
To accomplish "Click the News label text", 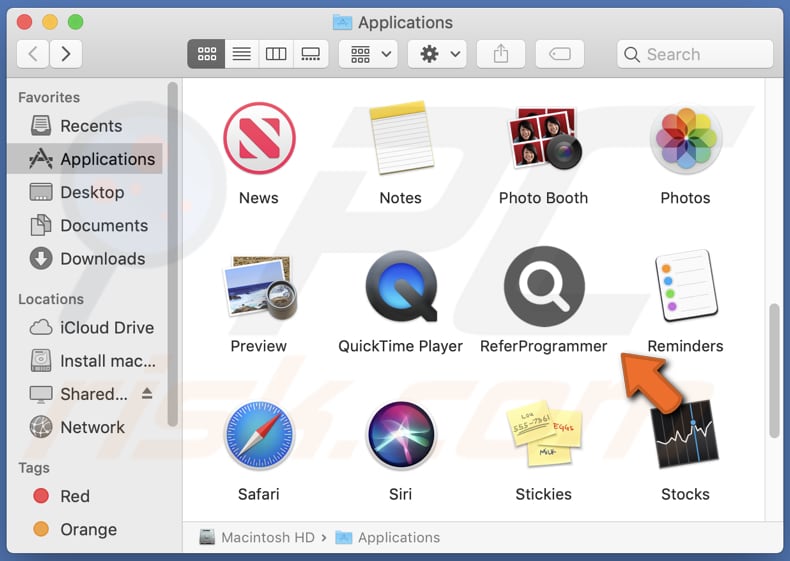I will point(258,198).
